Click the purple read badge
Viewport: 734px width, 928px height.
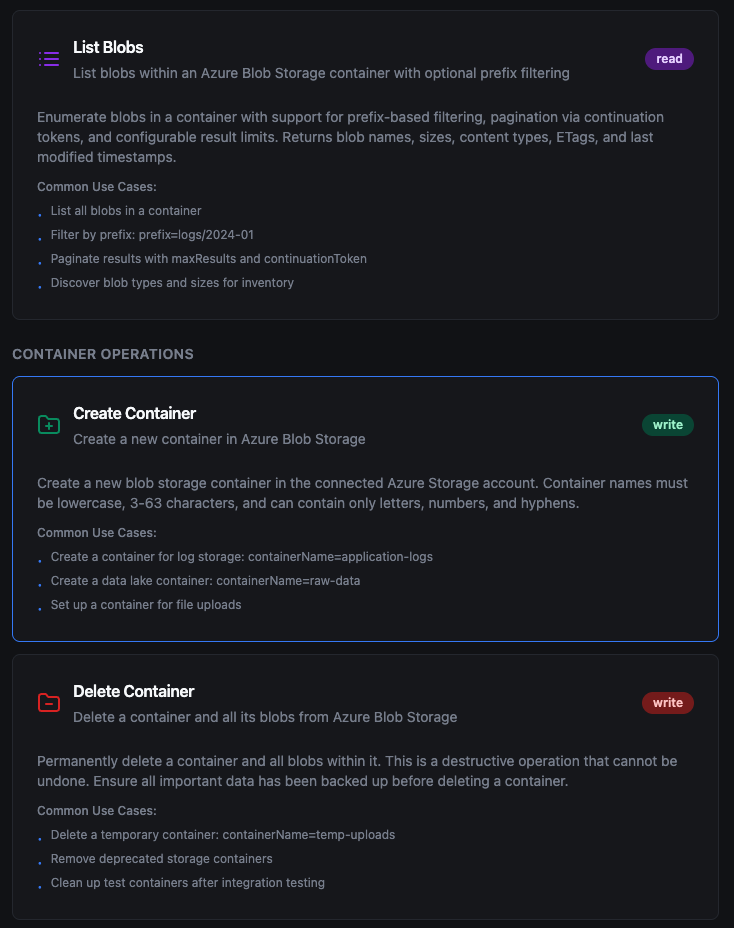[x=669, y=59]
